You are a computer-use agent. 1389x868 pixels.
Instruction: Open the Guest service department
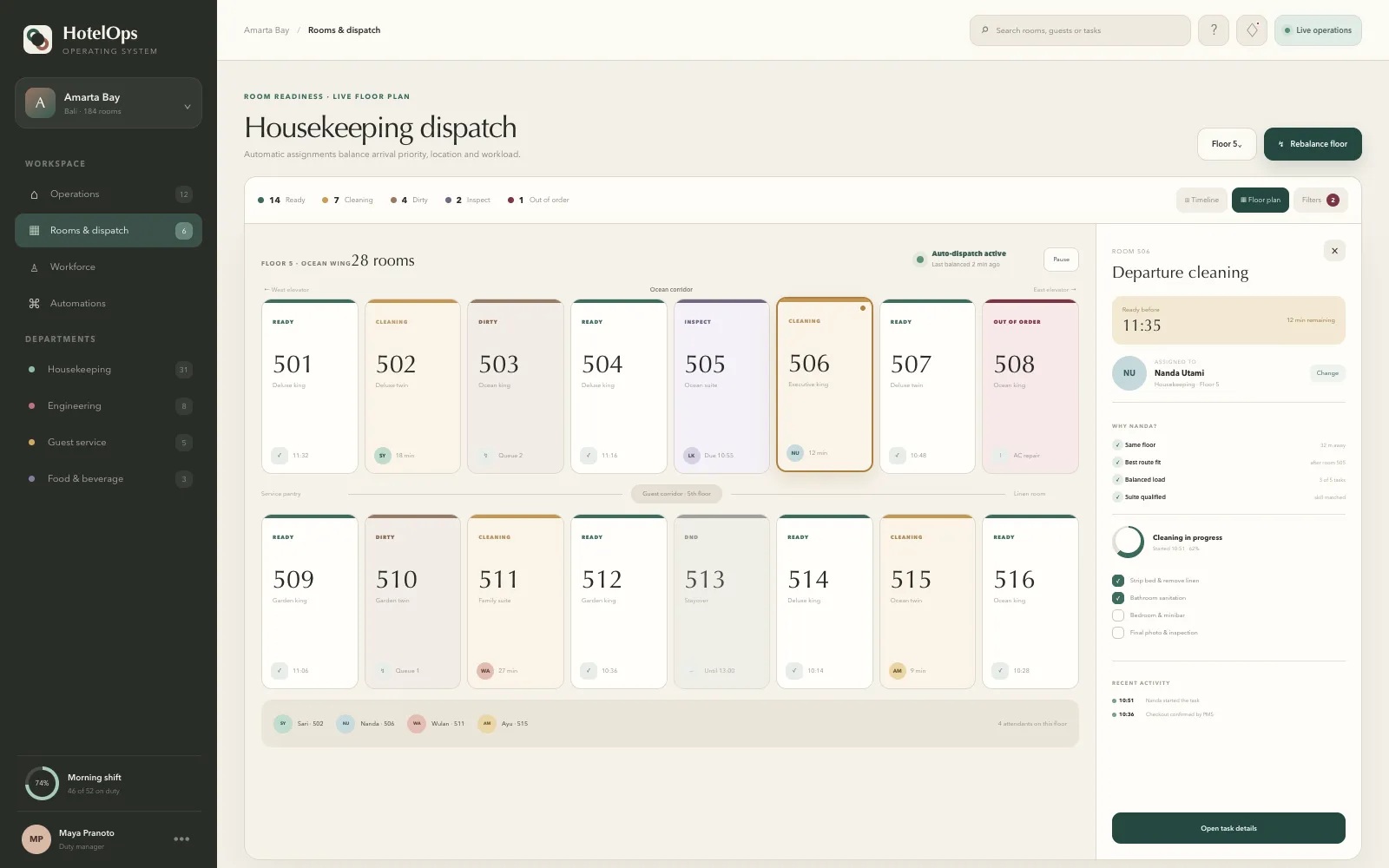click(x=109, y=443)
